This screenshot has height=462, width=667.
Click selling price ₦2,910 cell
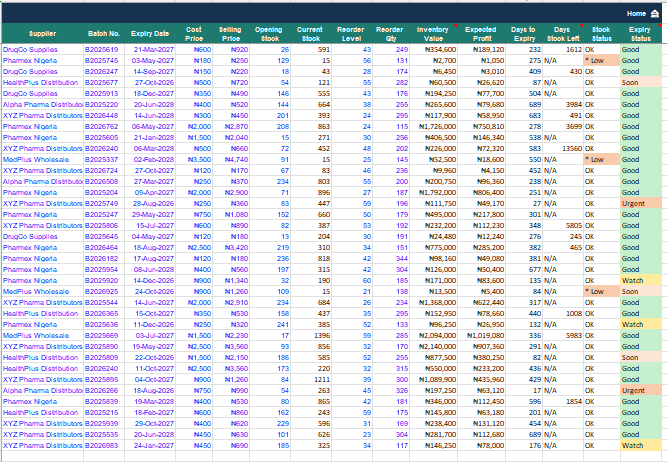(231, 303)
